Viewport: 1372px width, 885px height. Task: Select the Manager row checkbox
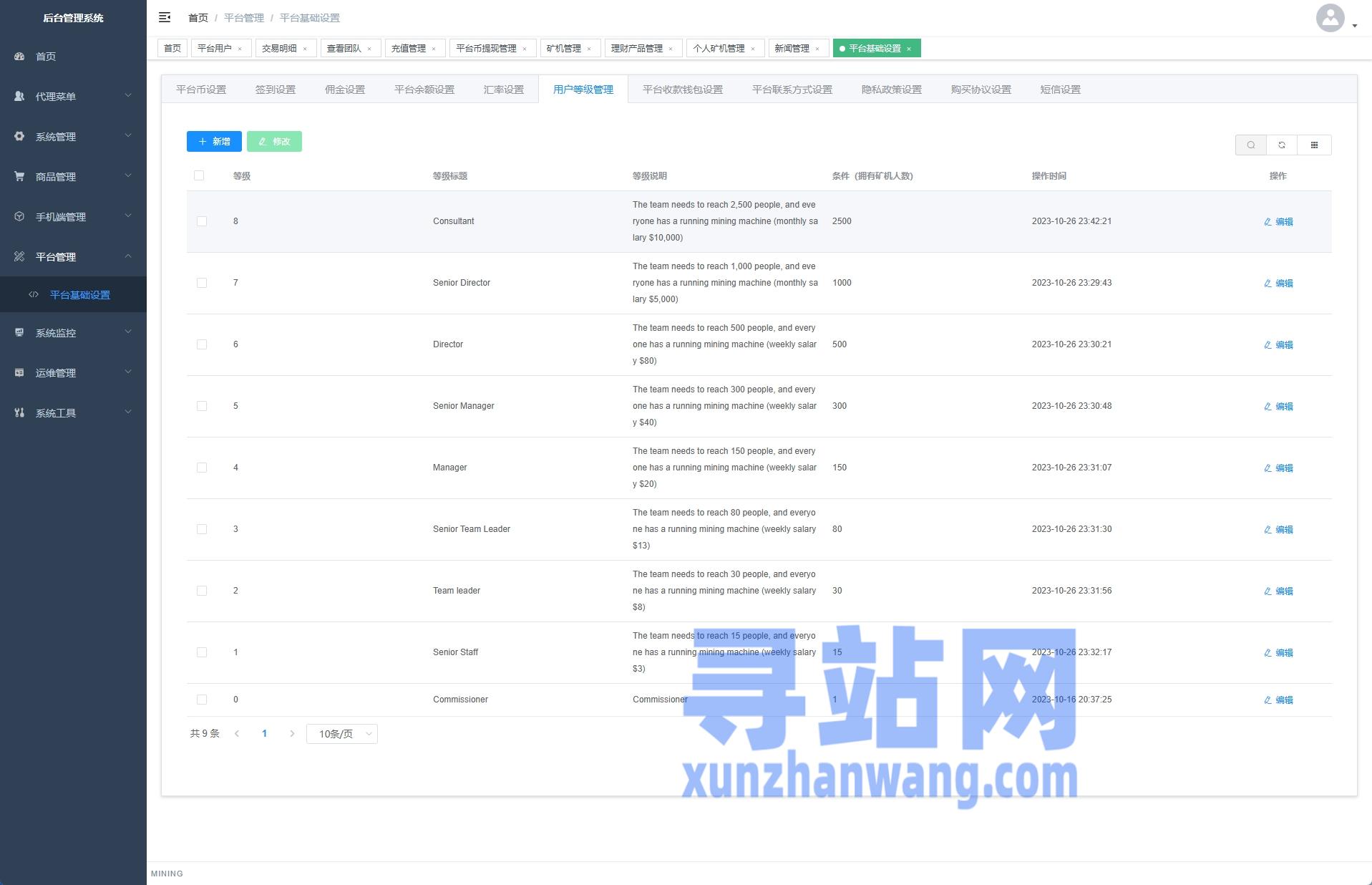(202, 468)
